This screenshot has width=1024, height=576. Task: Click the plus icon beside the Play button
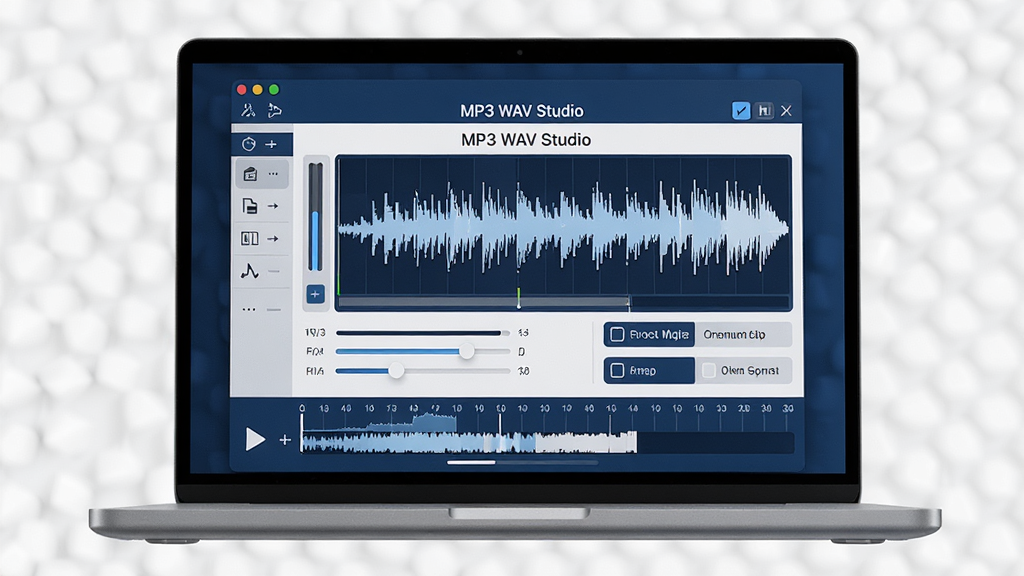coord(285,440)
